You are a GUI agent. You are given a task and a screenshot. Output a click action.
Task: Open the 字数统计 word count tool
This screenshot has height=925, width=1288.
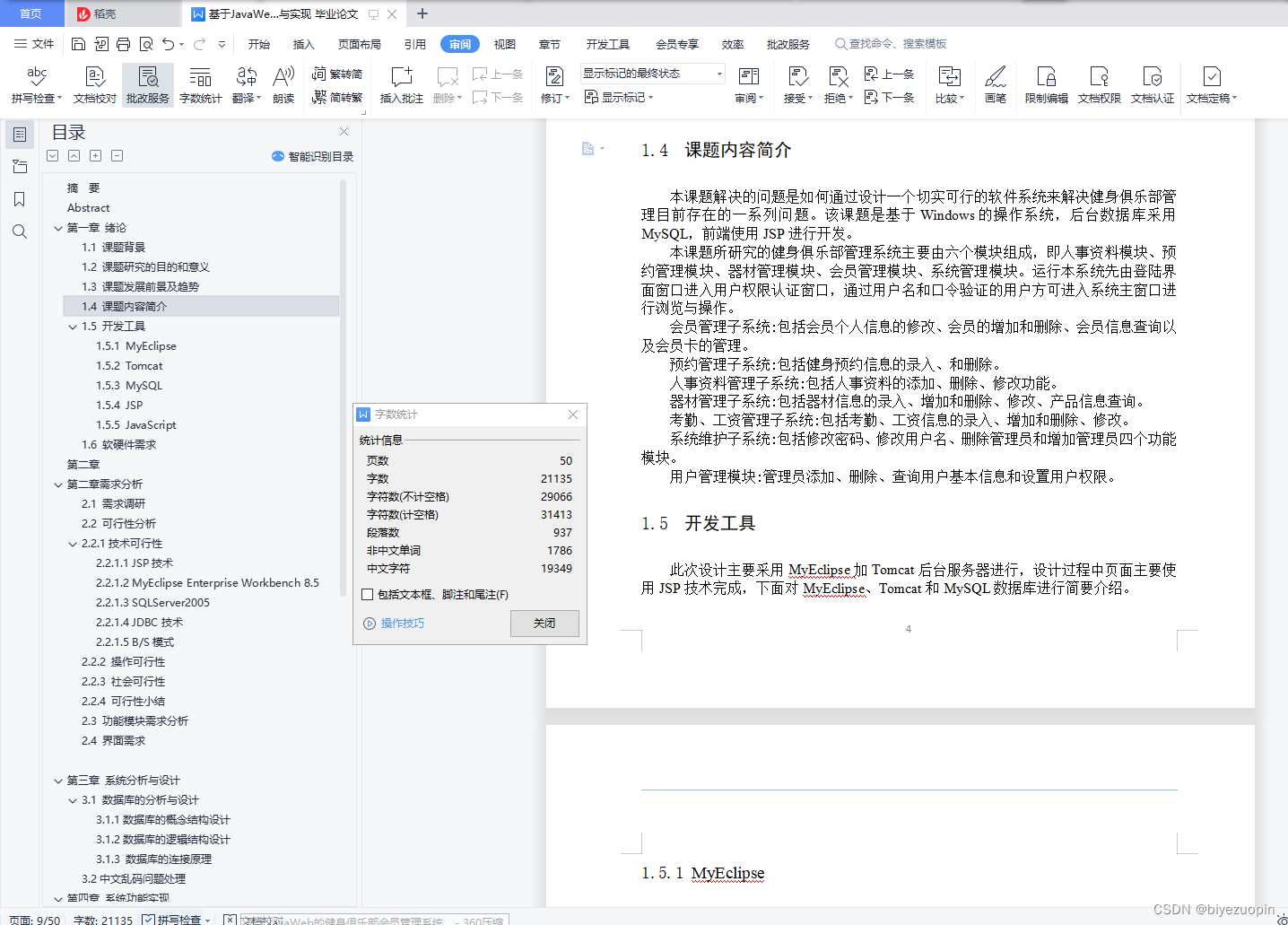click(200, 85)
